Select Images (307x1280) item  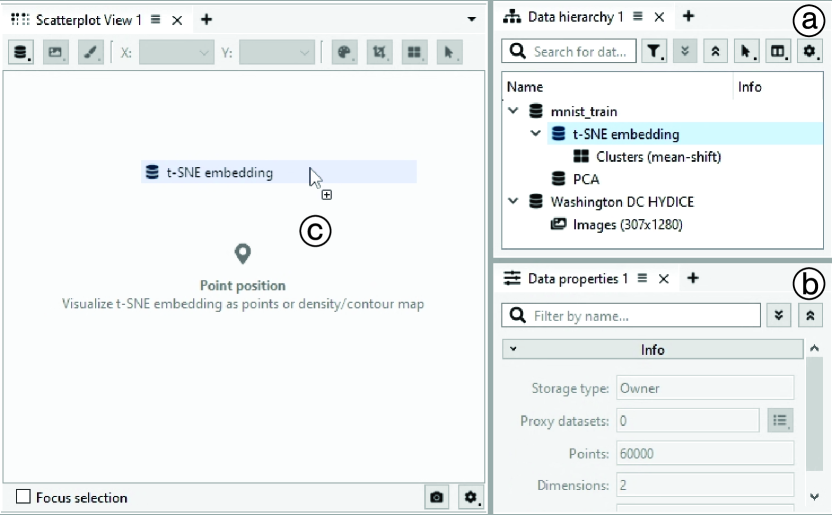click(628, 225)
